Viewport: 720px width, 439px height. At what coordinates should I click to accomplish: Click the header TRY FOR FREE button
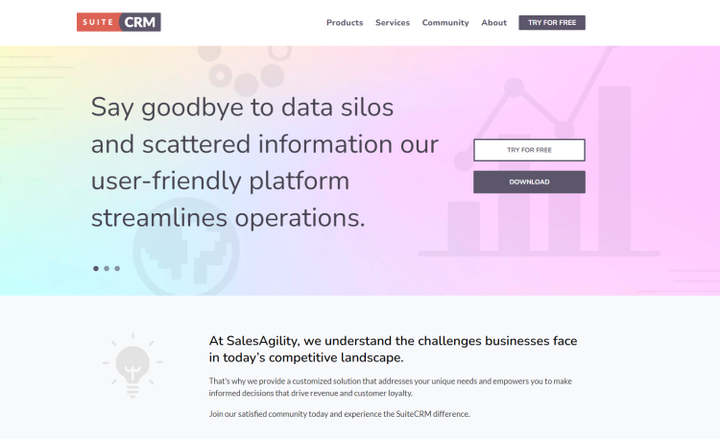[x=552, y=23]
